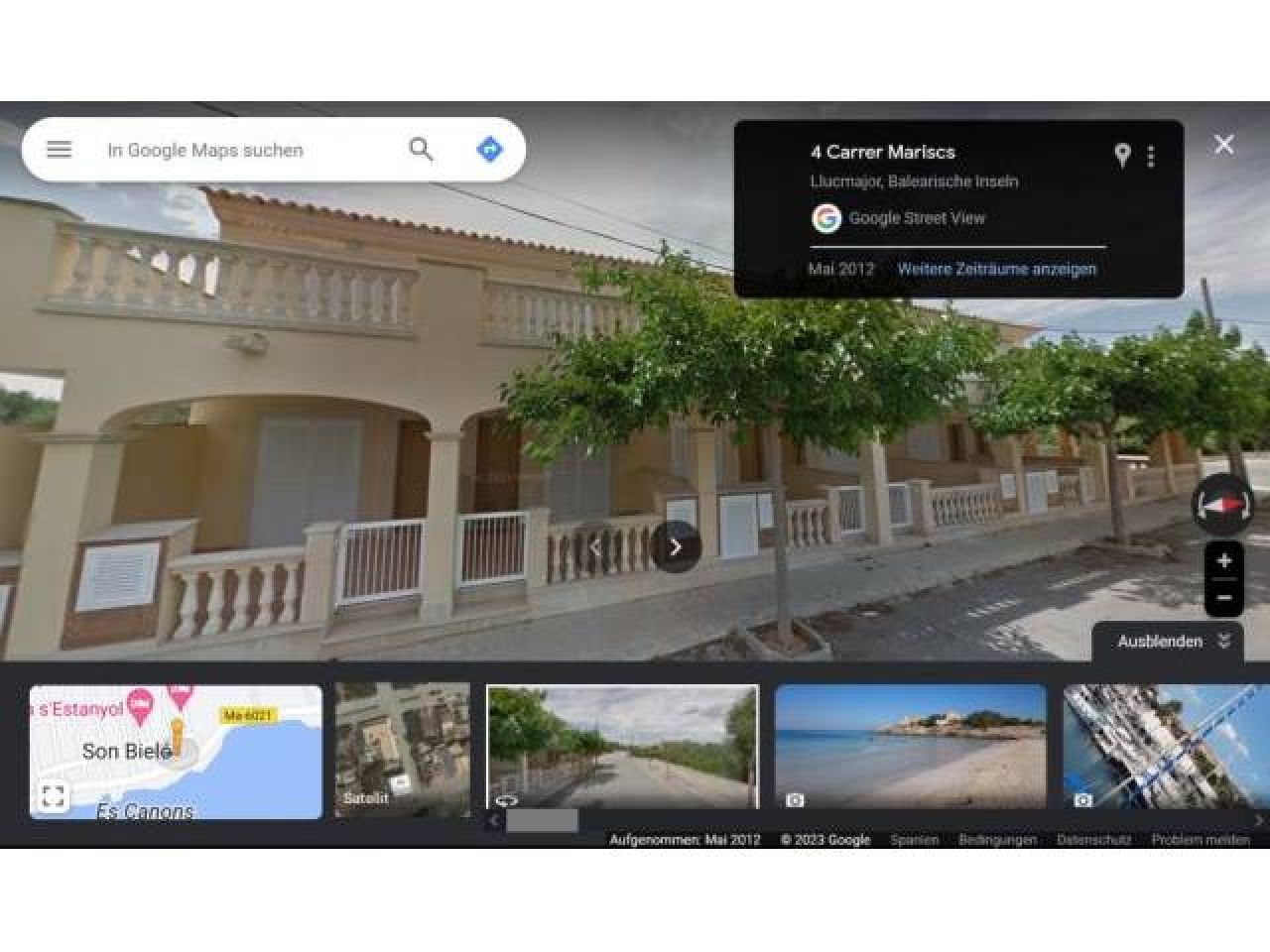Switch to Satellit view

(402, 750)
